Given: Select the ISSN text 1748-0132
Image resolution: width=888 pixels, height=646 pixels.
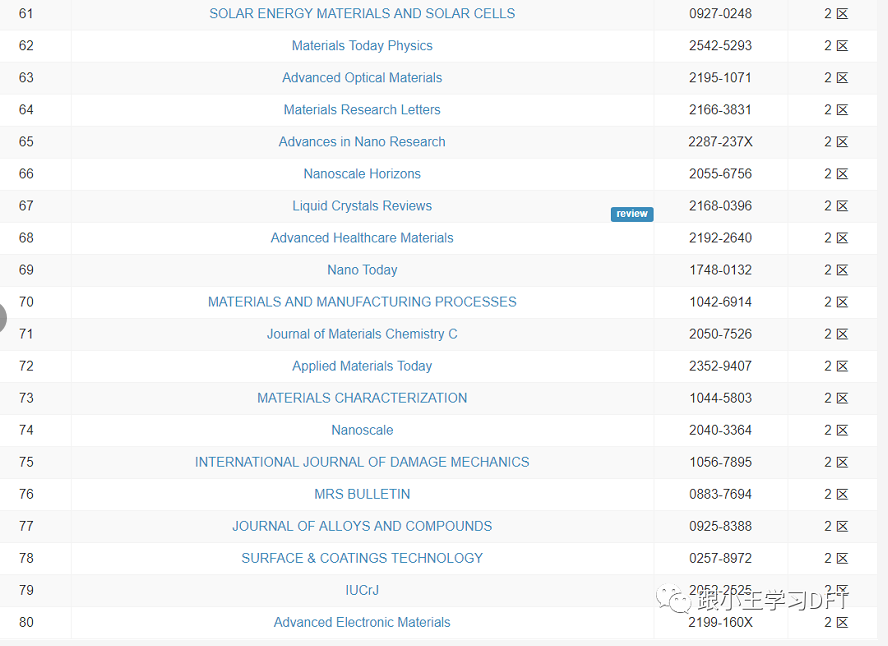Looking at the screenshot, I should coord(720,270).
